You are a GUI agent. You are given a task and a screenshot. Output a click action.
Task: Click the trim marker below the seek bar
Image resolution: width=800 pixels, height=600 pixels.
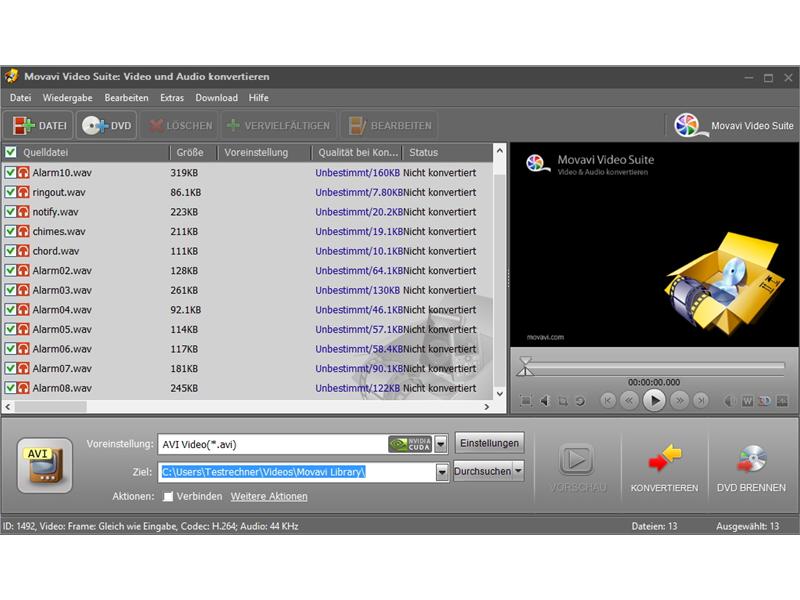[x=525, y=370]
